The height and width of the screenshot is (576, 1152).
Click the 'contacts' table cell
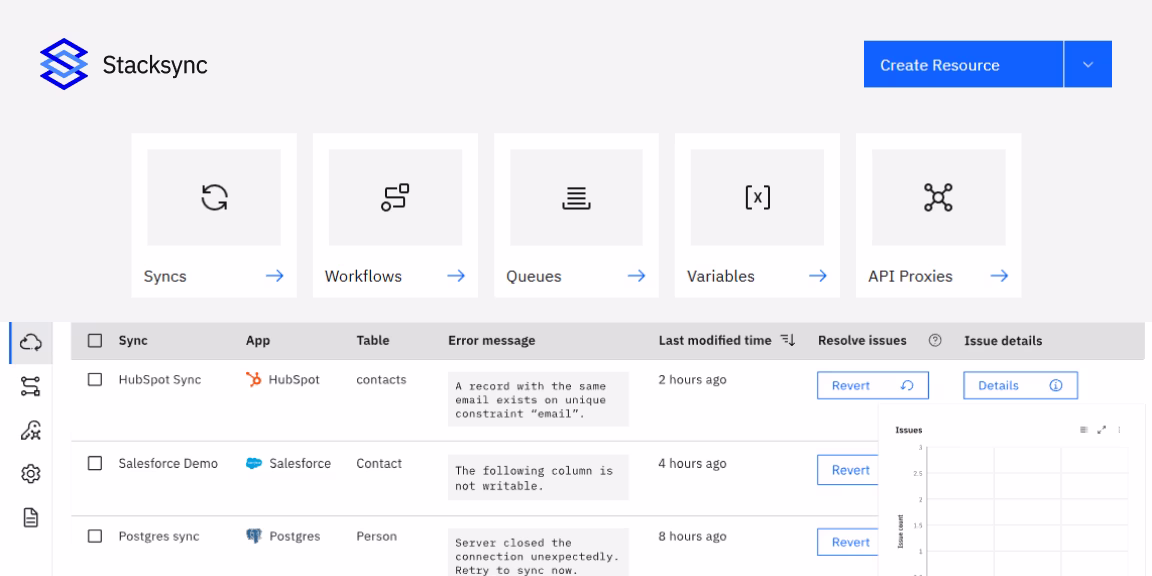381,380
